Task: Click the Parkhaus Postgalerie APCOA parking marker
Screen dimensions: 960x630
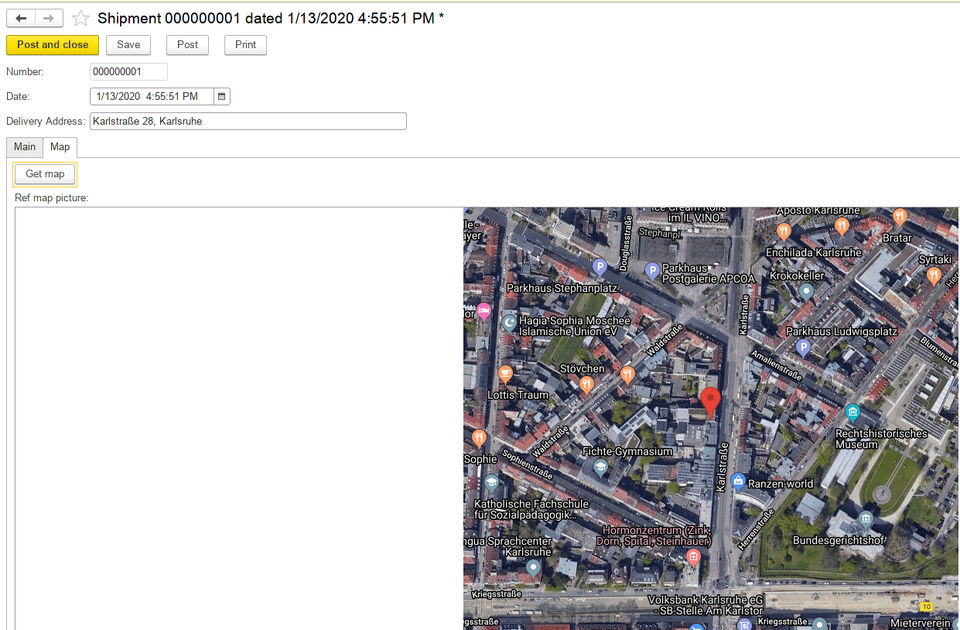Action: click(653, 270)
